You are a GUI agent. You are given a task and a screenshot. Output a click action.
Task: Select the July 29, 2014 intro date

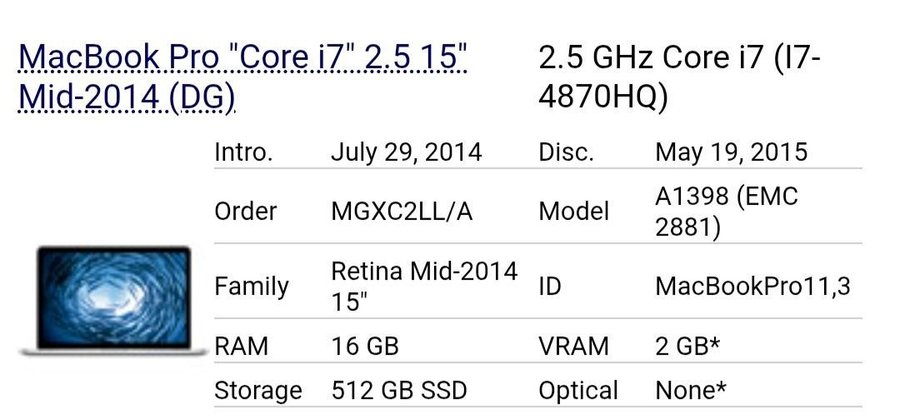pyautogui.click(x=406, y=153)
